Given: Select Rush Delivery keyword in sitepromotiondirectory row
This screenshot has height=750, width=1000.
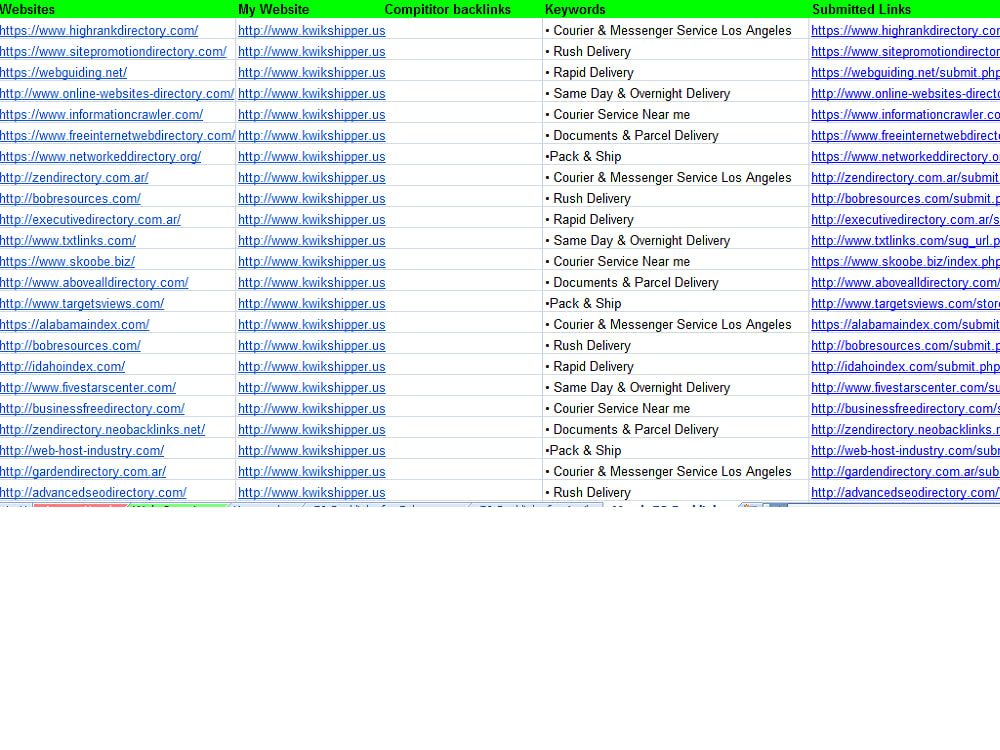Looking at the screenshot, I should (589, 52).
